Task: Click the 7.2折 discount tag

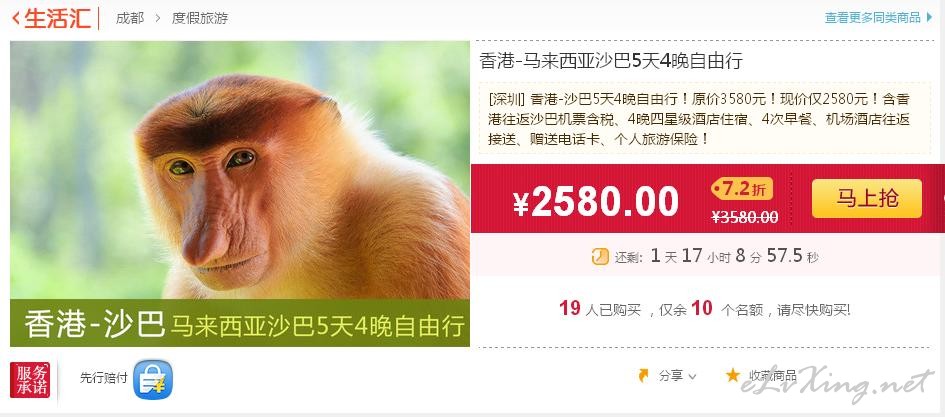Action: click(742, 189)
